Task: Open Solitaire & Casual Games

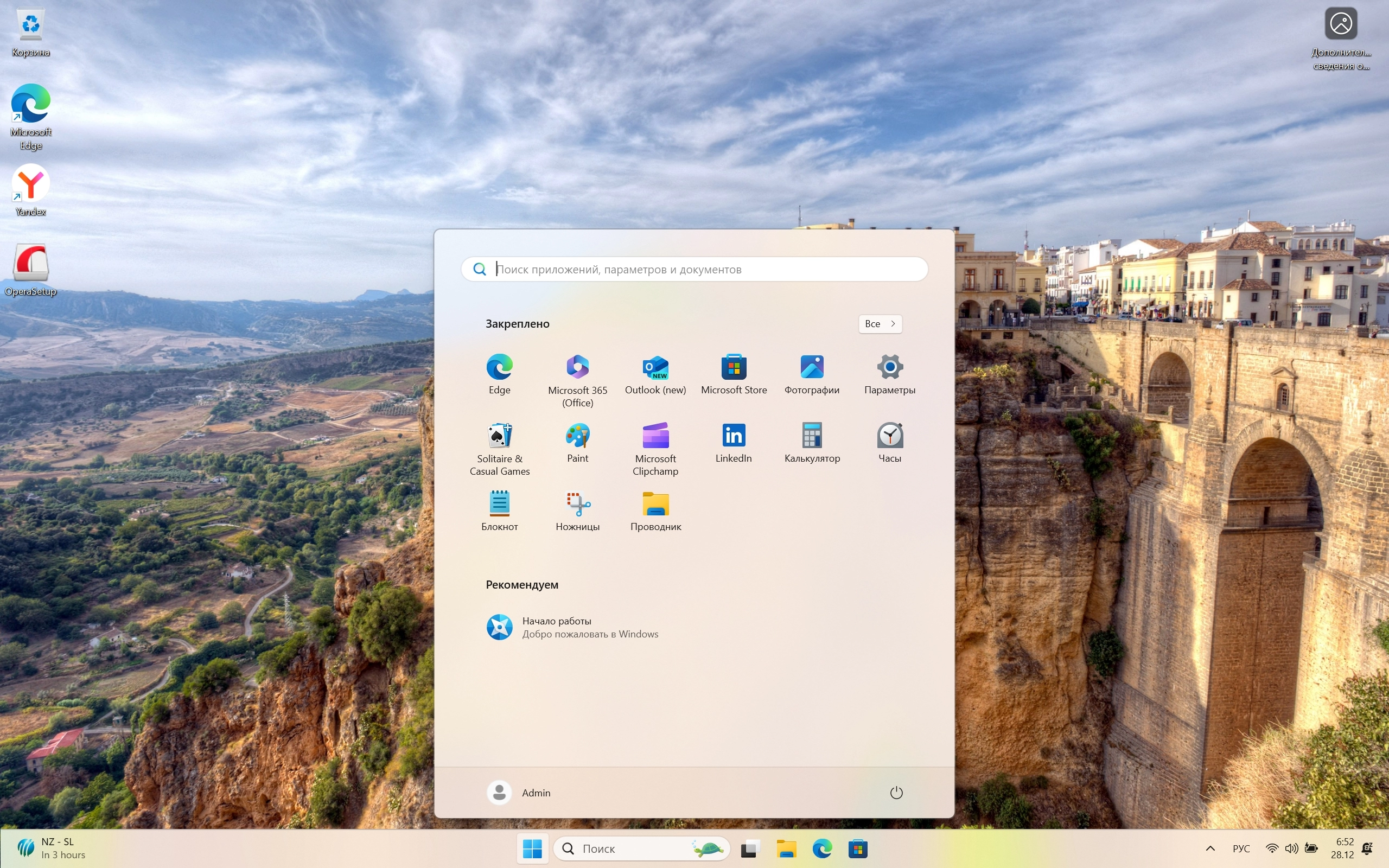Action: 499,436
